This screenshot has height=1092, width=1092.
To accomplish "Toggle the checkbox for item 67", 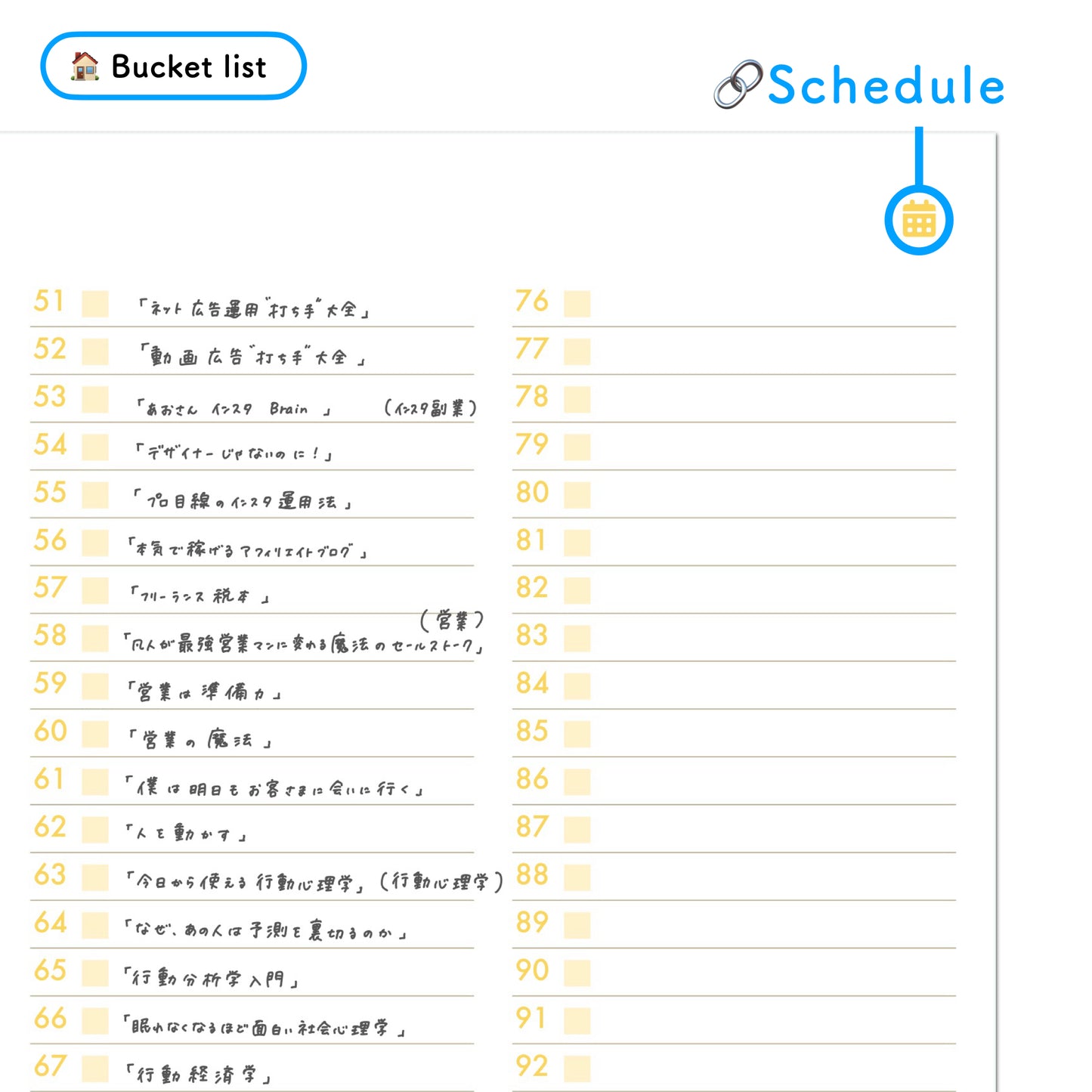I will coord(95,1069).
